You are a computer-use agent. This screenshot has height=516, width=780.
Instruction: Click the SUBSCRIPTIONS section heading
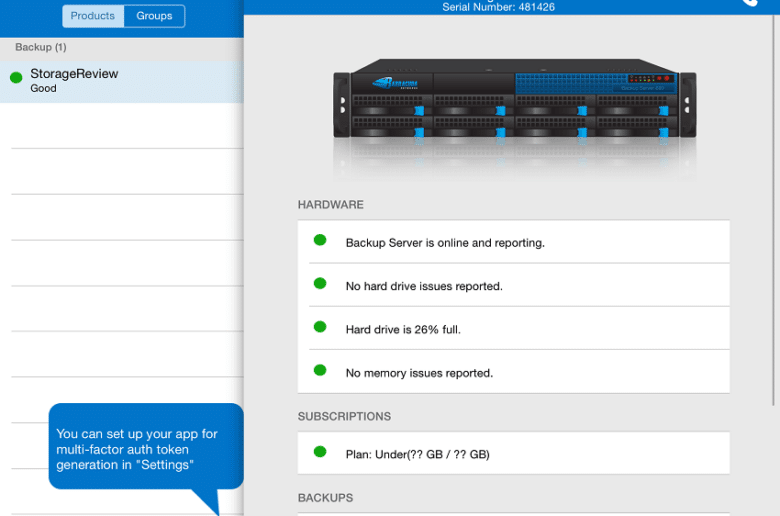coord(344,416)
